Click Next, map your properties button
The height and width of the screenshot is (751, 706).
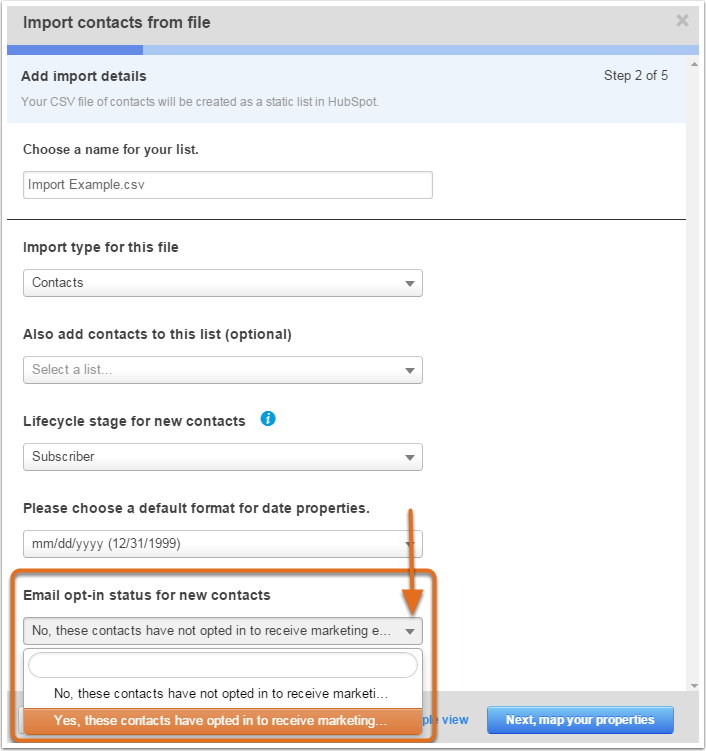click(x=580, y=720)
